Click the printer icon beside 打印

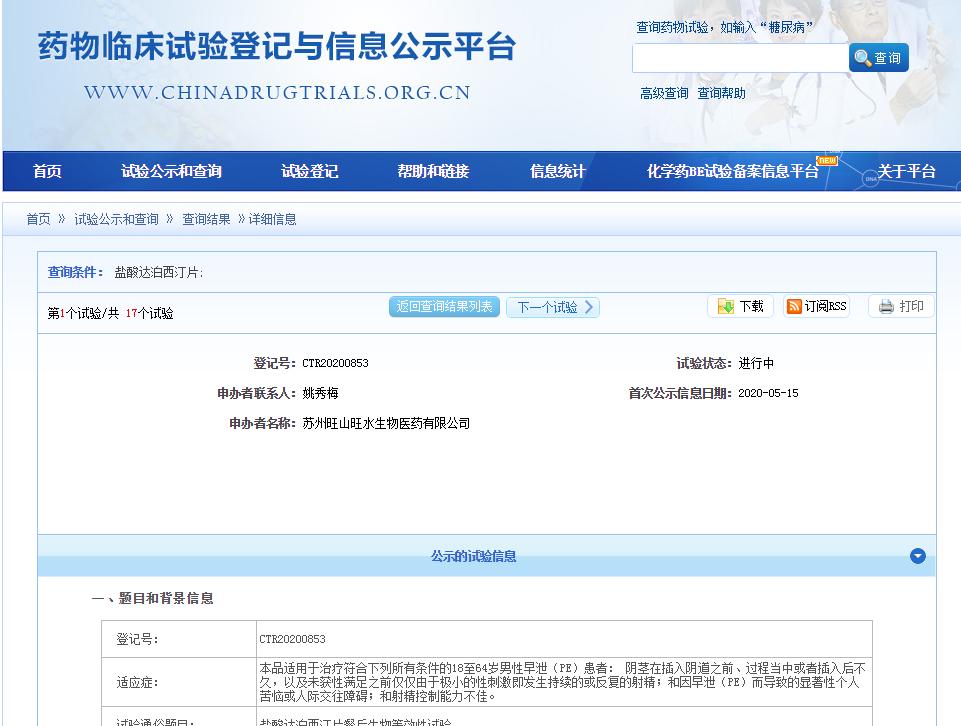tap(885, 306)
